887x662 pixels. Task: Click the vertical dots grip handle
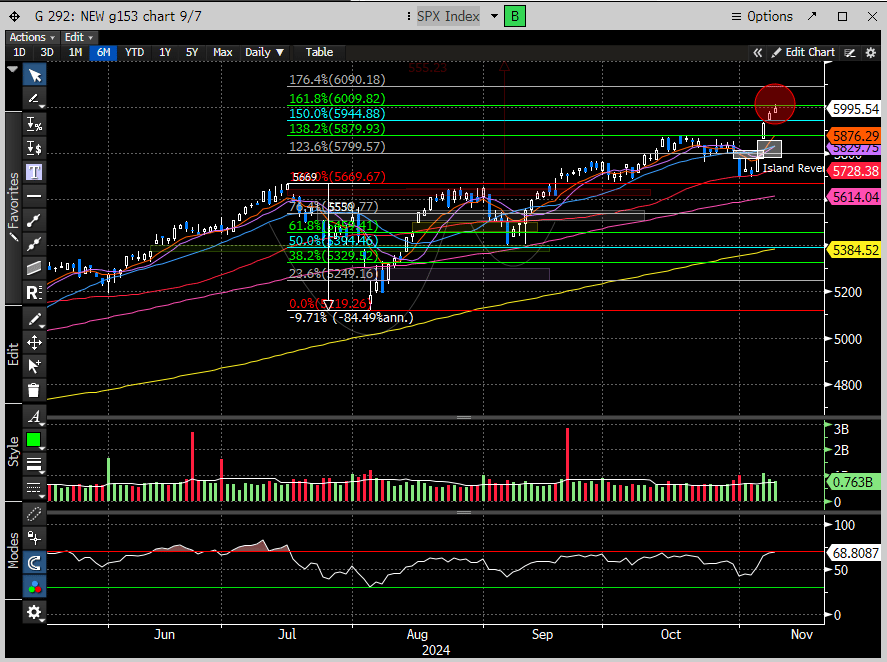pos(409,16)
